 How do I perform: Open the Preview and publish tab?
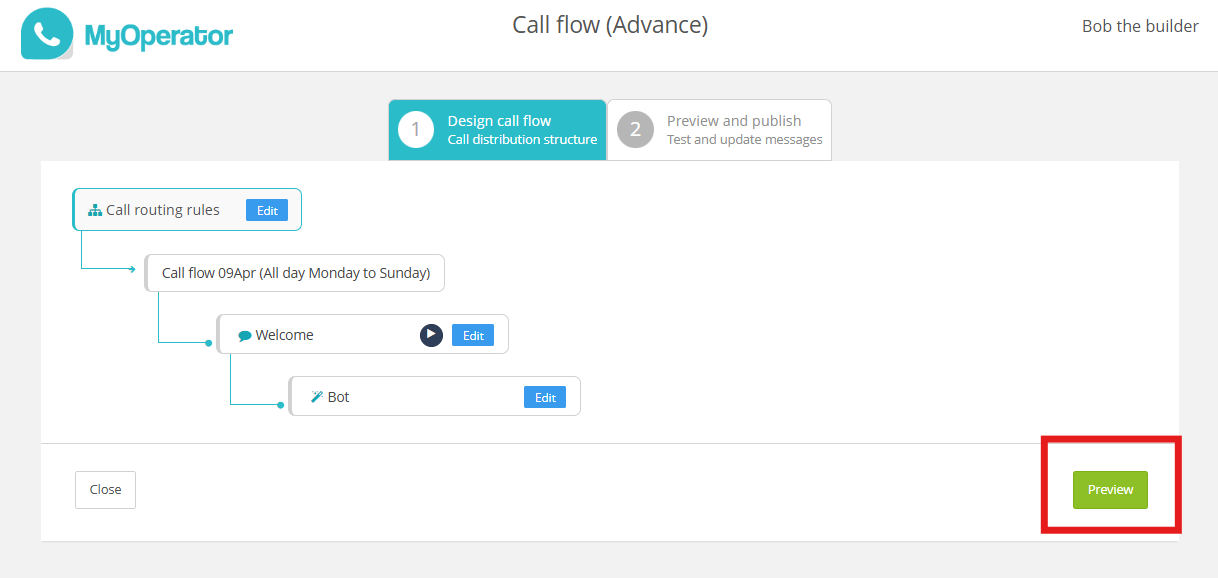[744, 130]
